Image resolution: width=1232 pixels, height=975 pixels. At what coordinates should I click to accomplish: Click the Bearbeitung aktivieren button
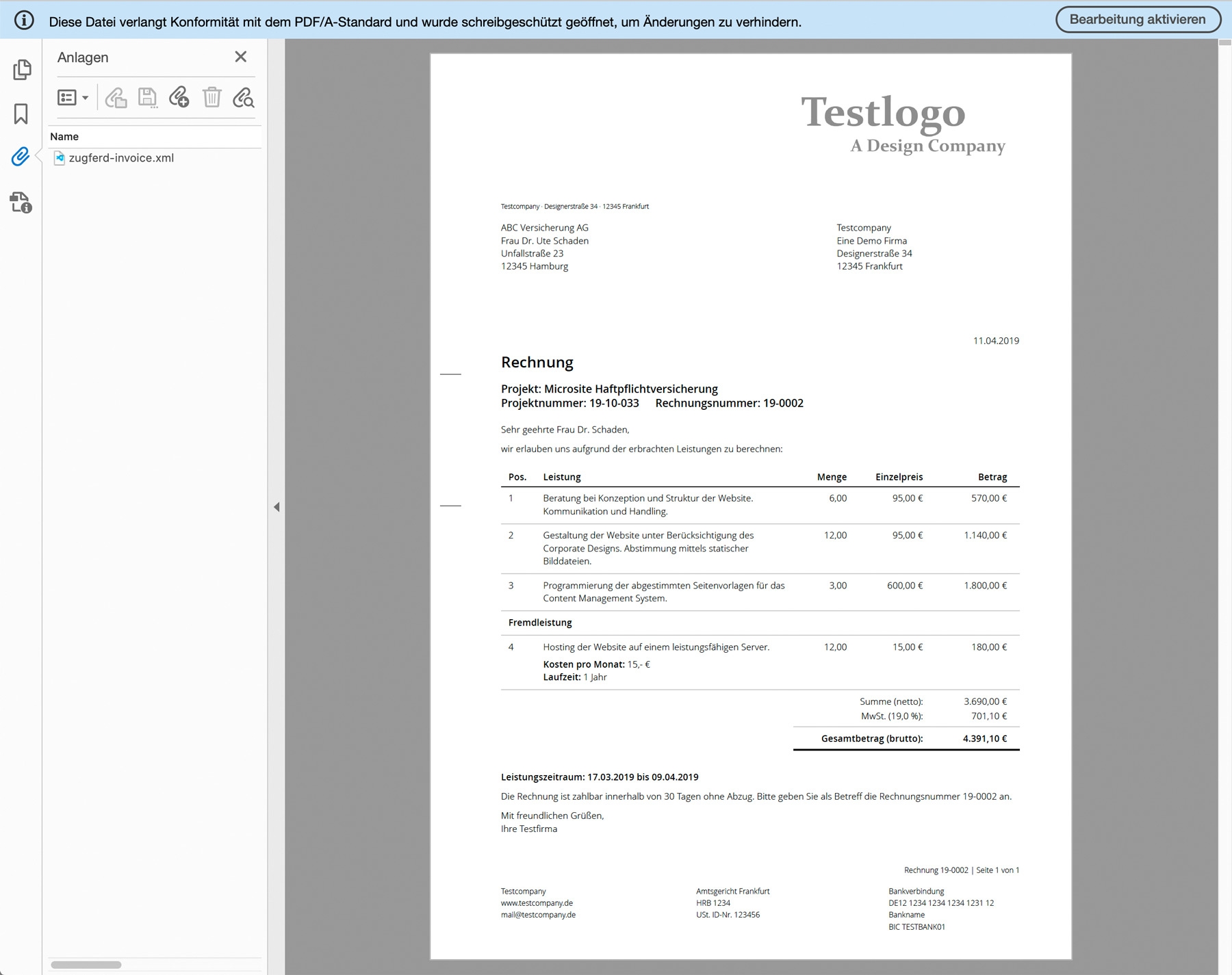[1138, 20]
